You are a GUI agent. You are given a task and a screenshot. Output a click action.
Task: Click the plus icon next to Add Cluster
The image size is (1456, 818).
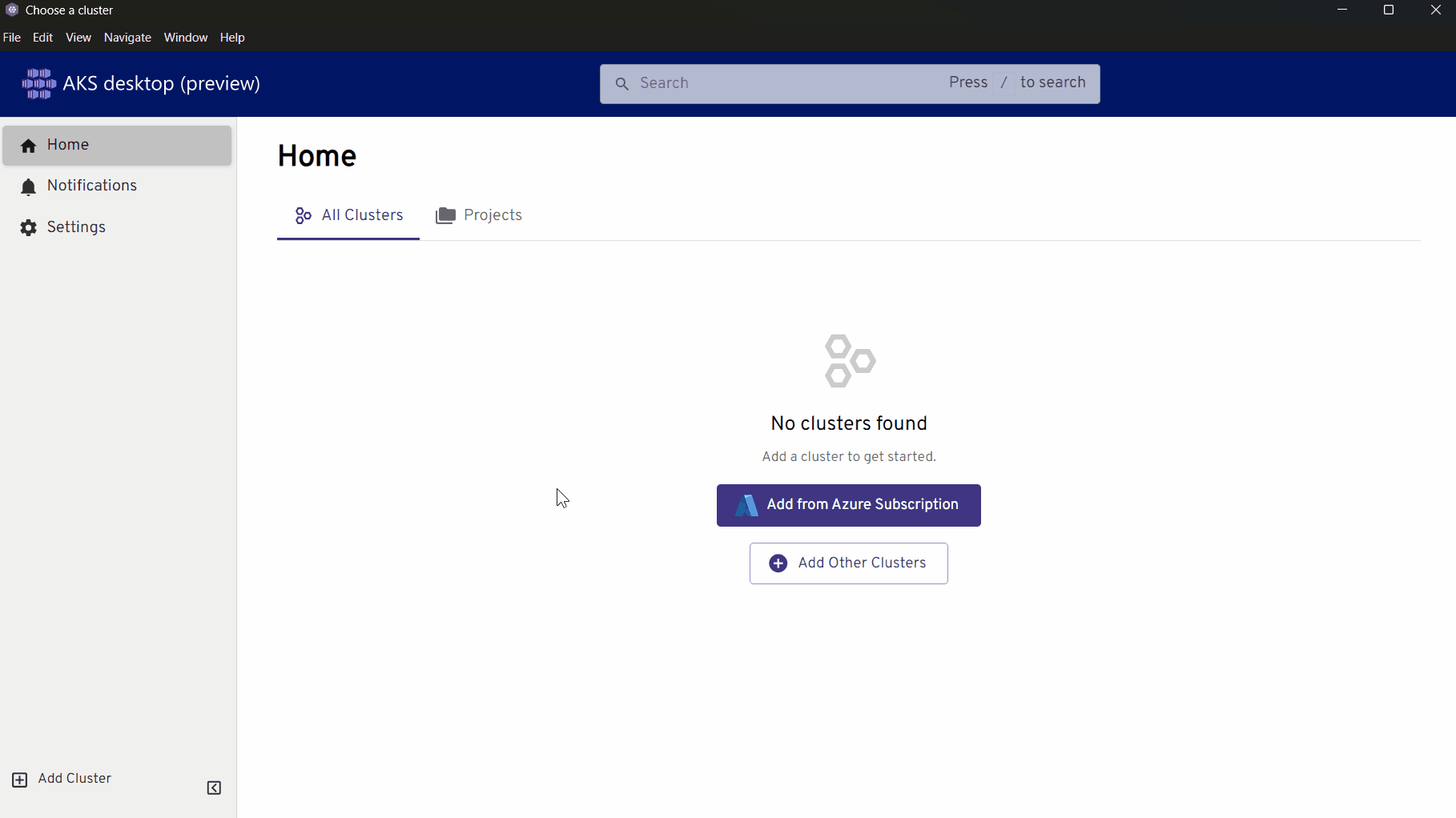[20, 780]
